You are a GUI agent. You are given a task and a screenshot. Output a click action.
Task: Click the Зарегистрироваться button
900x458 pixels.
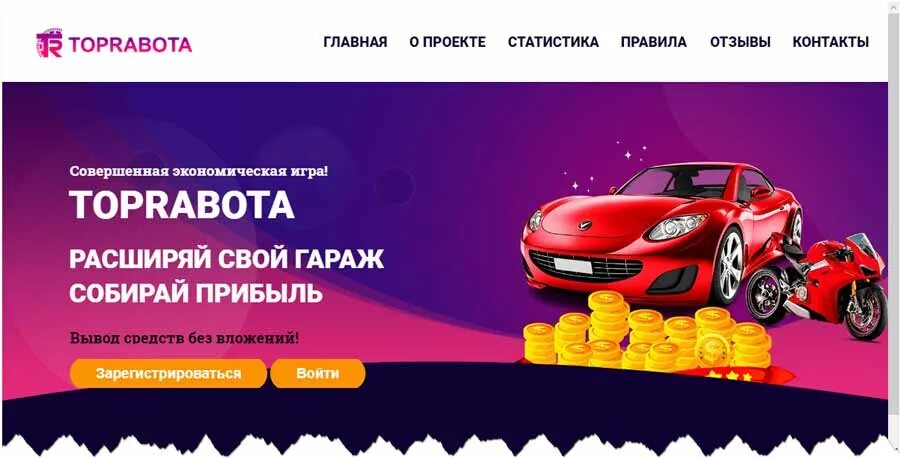click(x=168, y=374)
